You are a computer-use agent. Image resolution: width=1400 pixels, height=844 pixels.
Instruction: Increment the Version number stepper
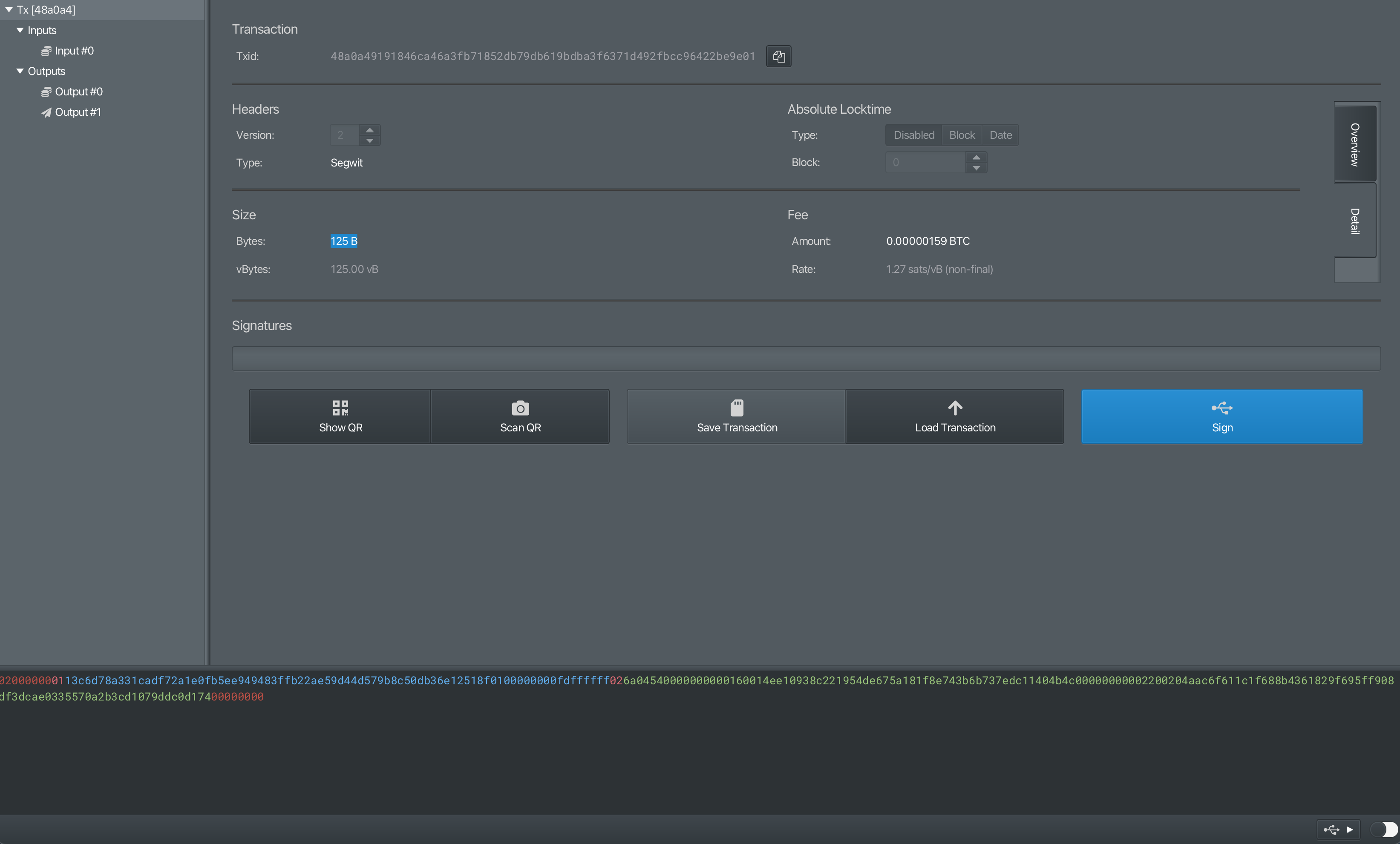point(370,130)
